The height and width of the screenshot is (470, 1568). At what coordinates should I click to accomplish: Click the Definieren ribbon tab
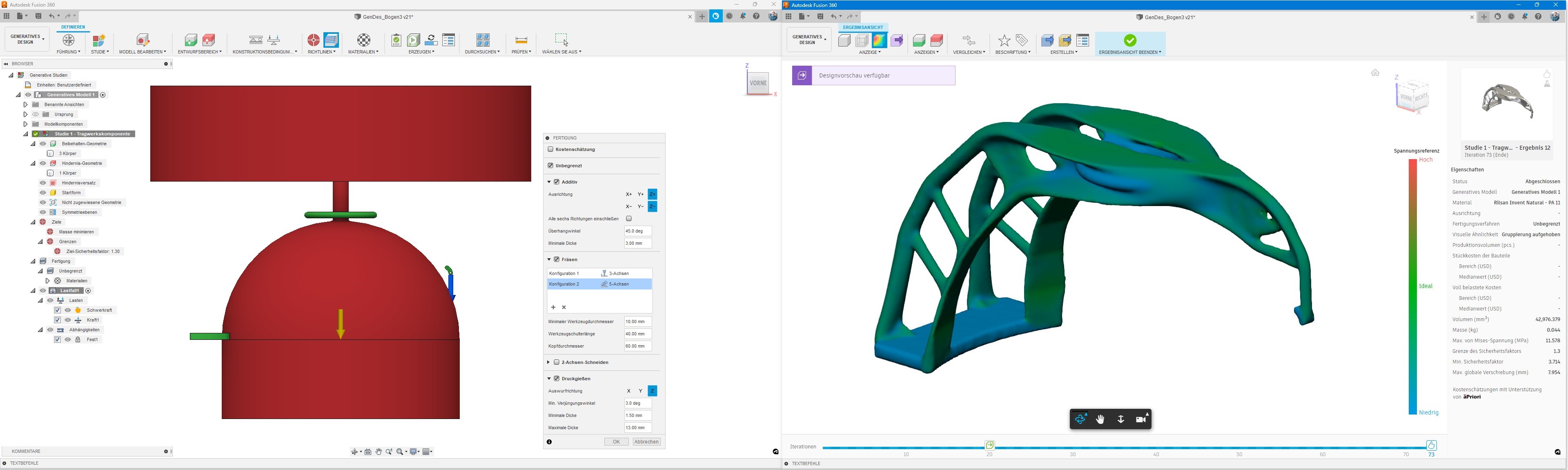pyautogui.click(x=73, y=27)
